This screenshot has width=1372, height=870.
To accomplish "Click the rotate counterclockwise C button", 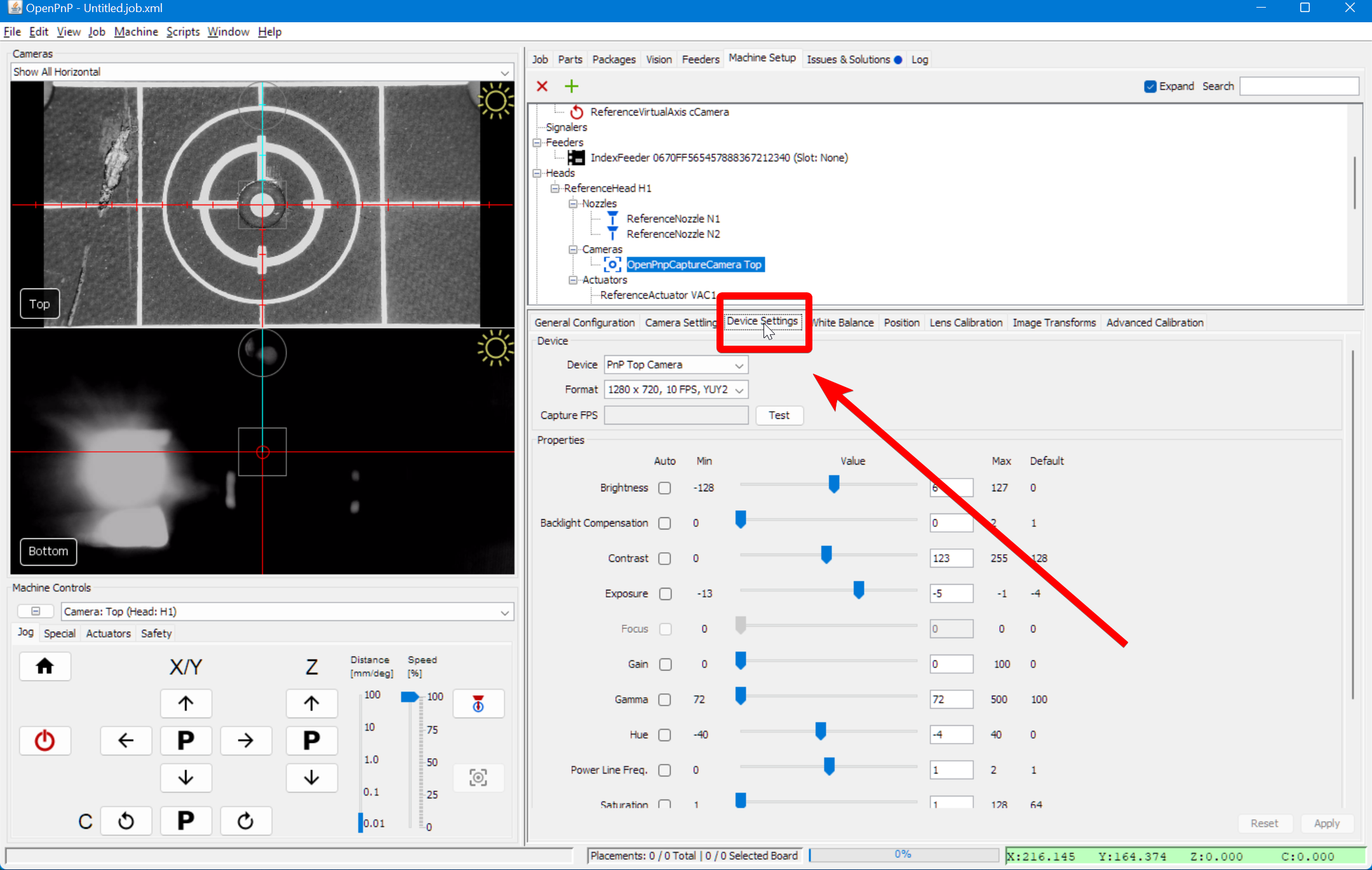I will [x=126, y=821].
